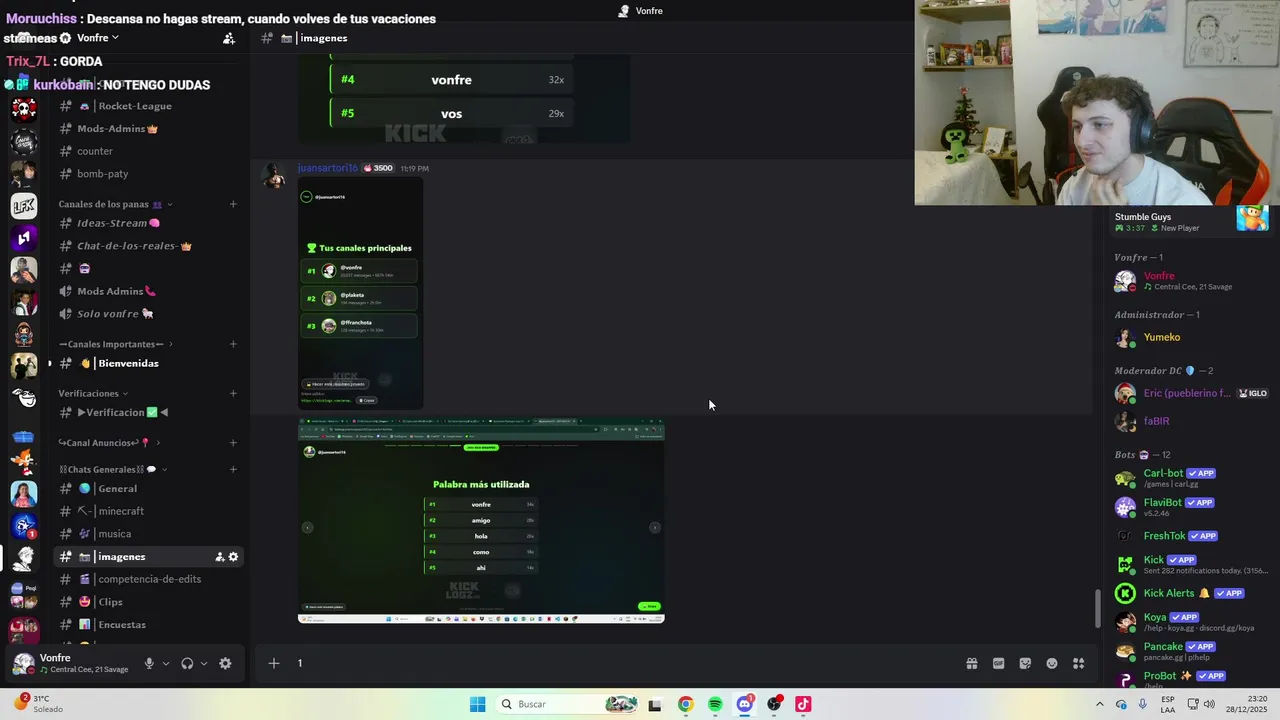Open the sticker picker

tap(1025, 663)
